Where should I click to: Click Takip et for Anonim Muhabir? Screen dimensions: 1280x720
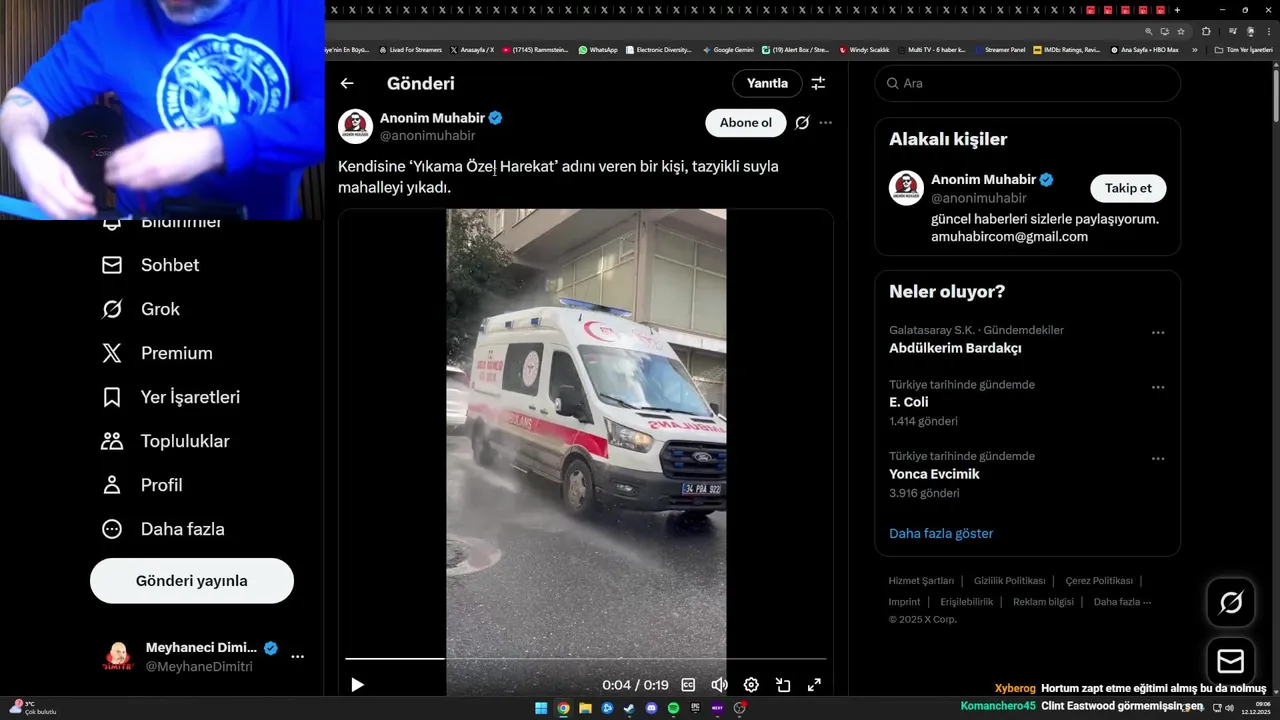[1128, 188]
